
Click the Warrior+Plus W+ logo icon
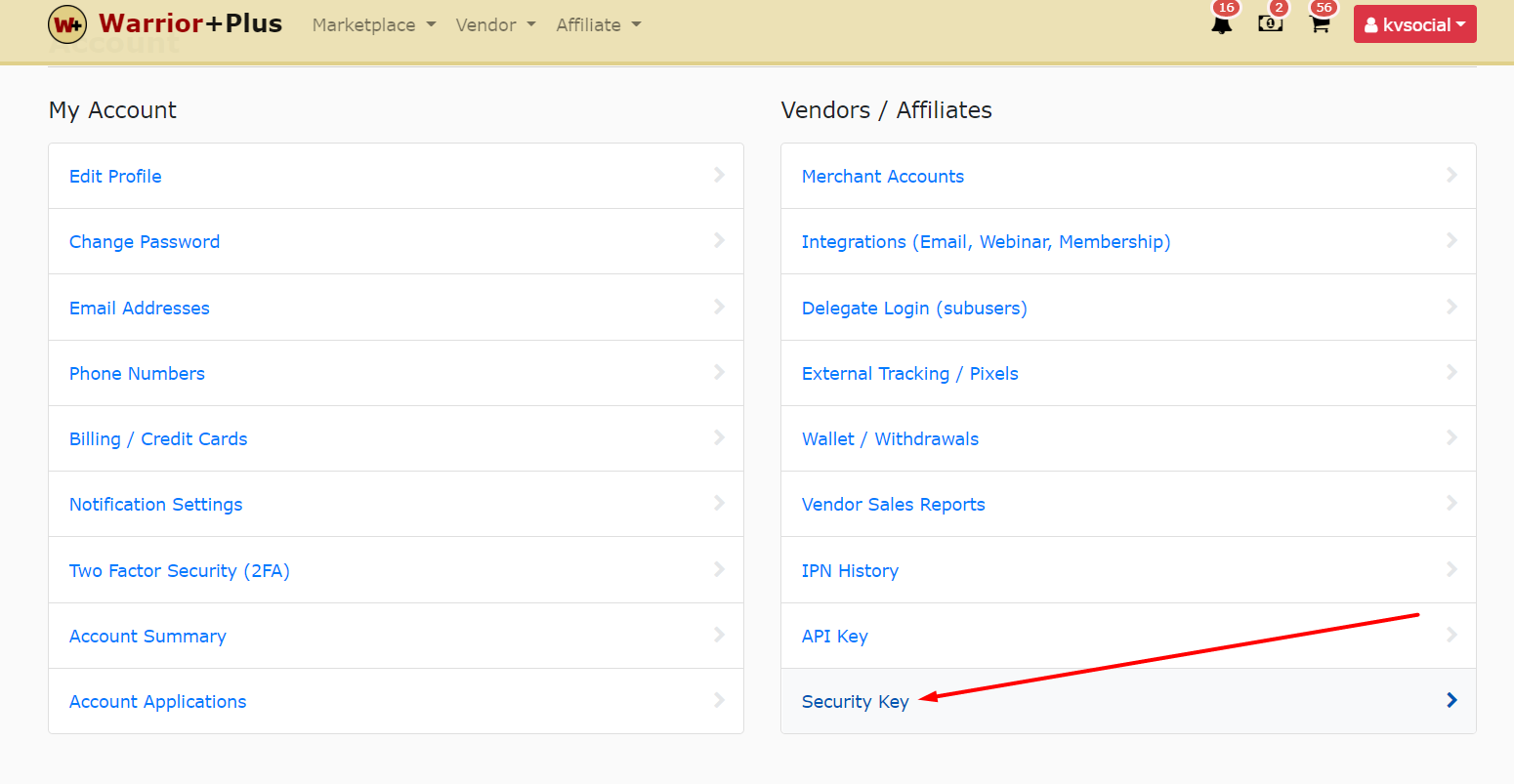point(67,24)
